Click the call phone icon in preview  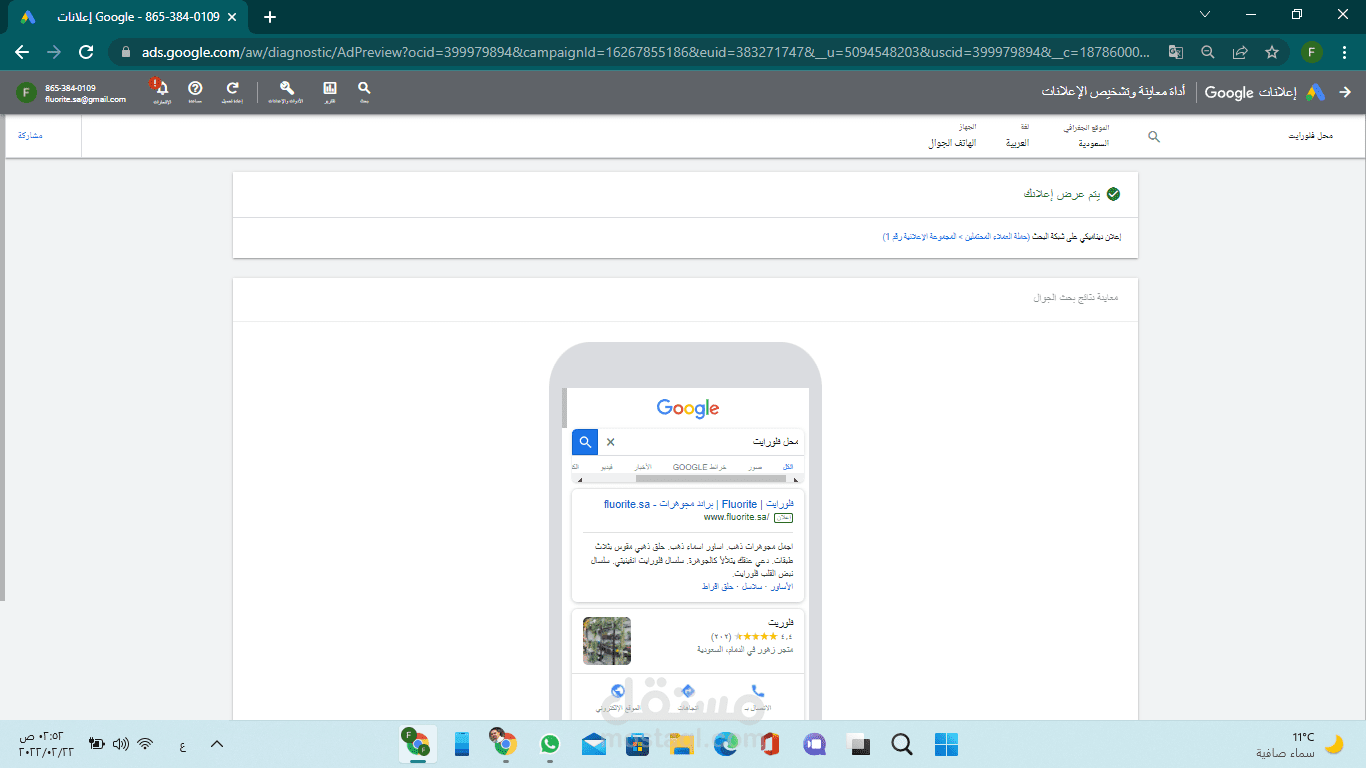757,691
